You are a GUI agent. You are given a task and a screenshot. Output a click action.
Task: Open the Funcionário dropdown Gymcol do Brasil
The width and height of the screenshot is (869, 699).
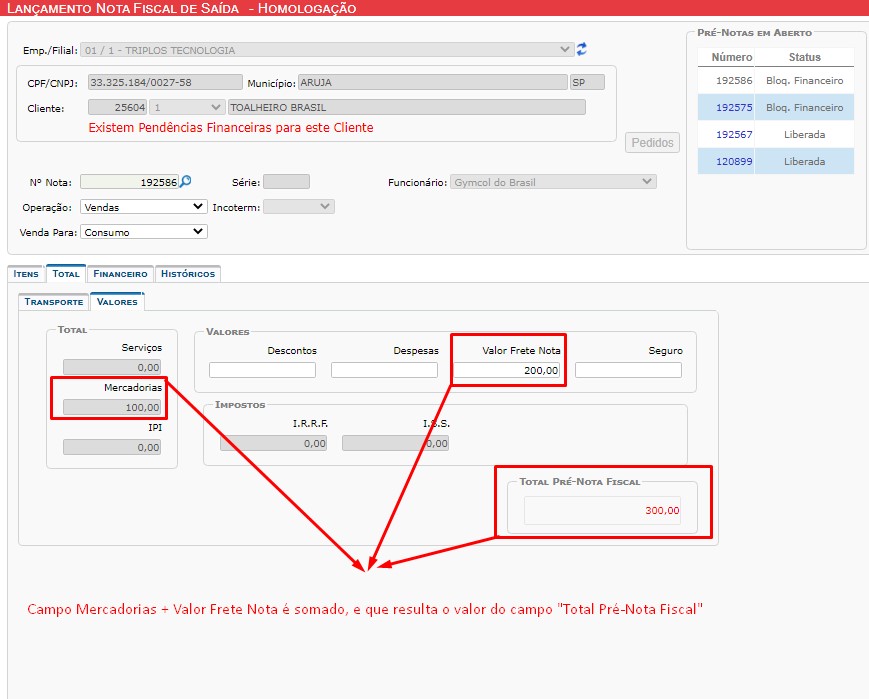click(553, 182)
